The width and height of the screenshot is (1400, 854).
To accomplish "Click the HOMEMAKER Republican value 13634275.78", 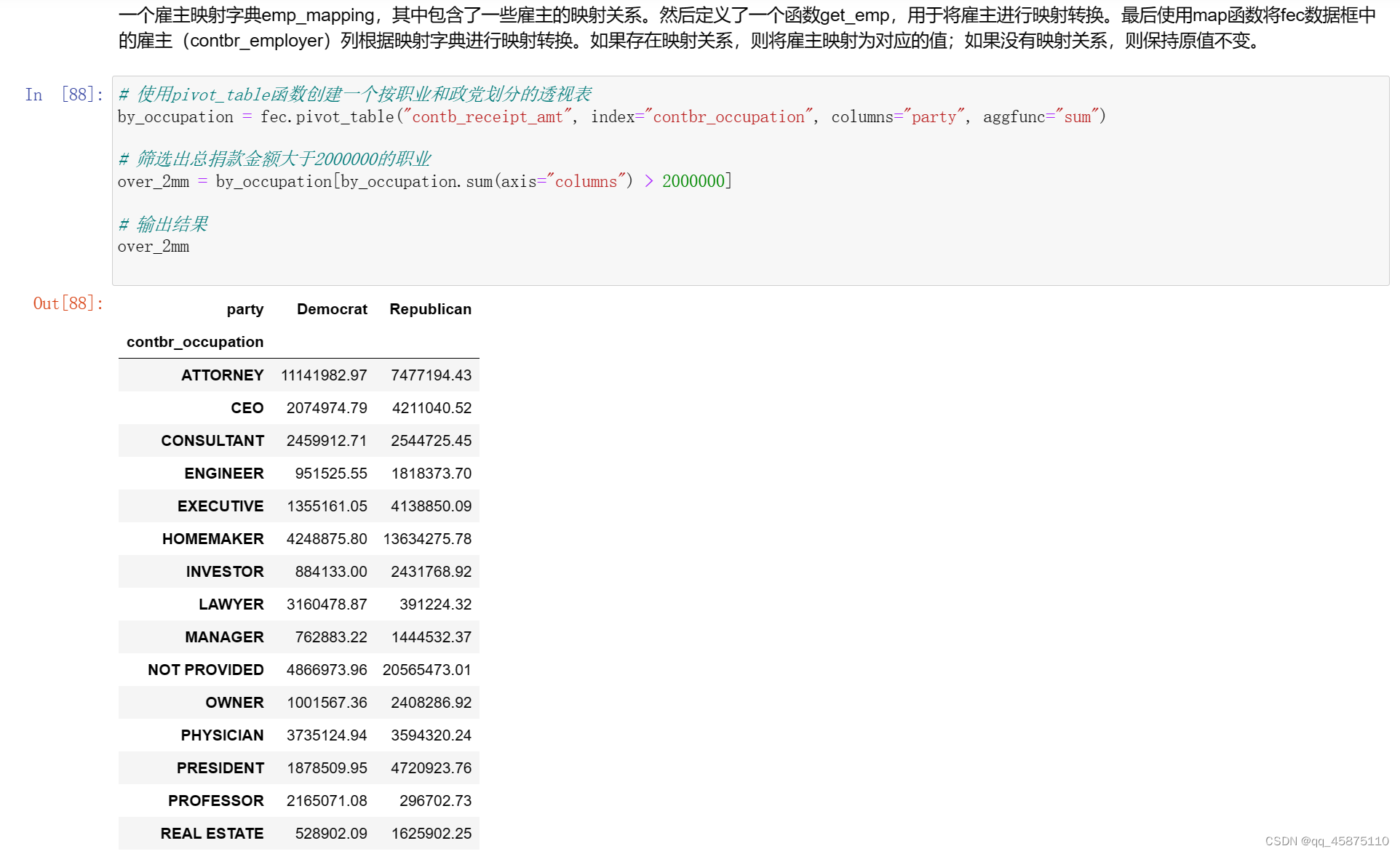I will tap(427, 539).
